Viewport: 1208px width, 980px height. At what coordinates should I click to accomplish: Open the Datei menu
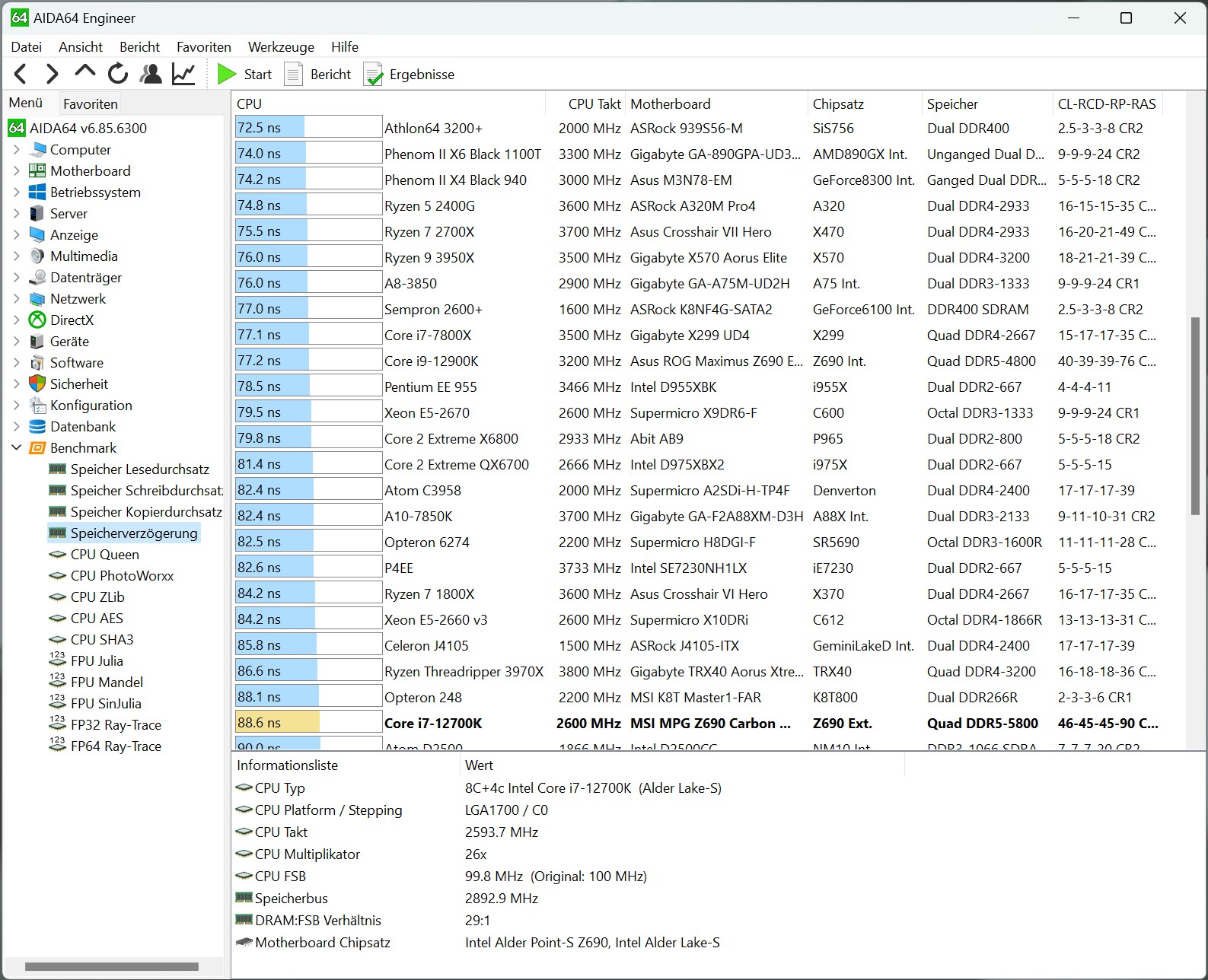coord(27,47)
